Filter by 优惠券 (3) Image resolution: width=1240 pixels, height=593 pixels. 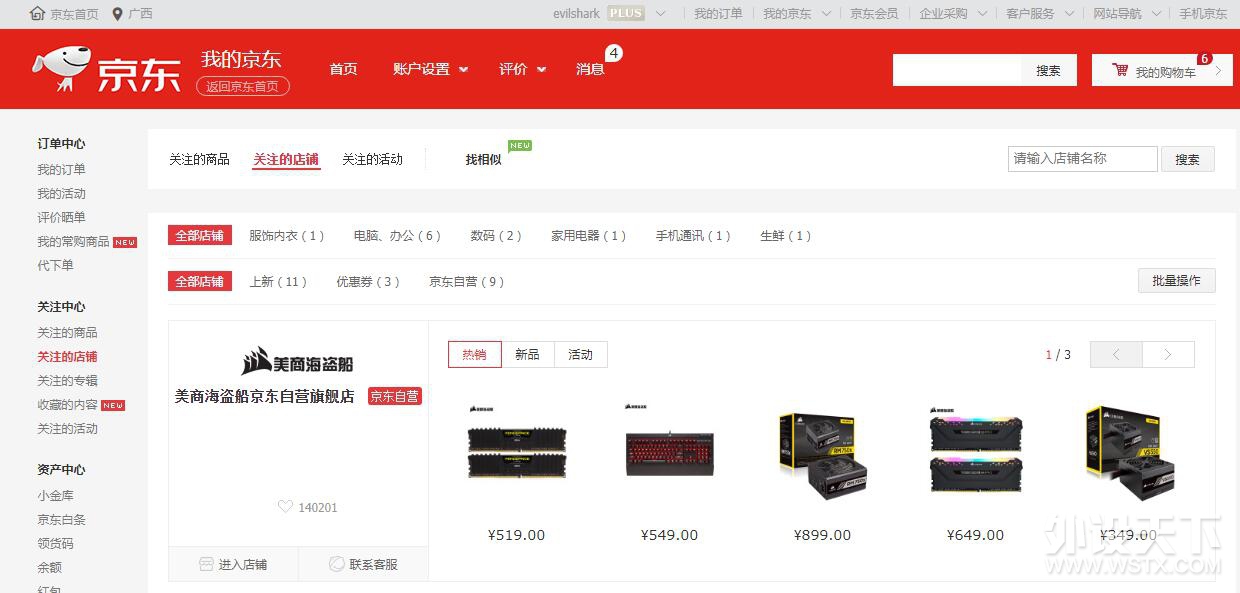[368, 282]
